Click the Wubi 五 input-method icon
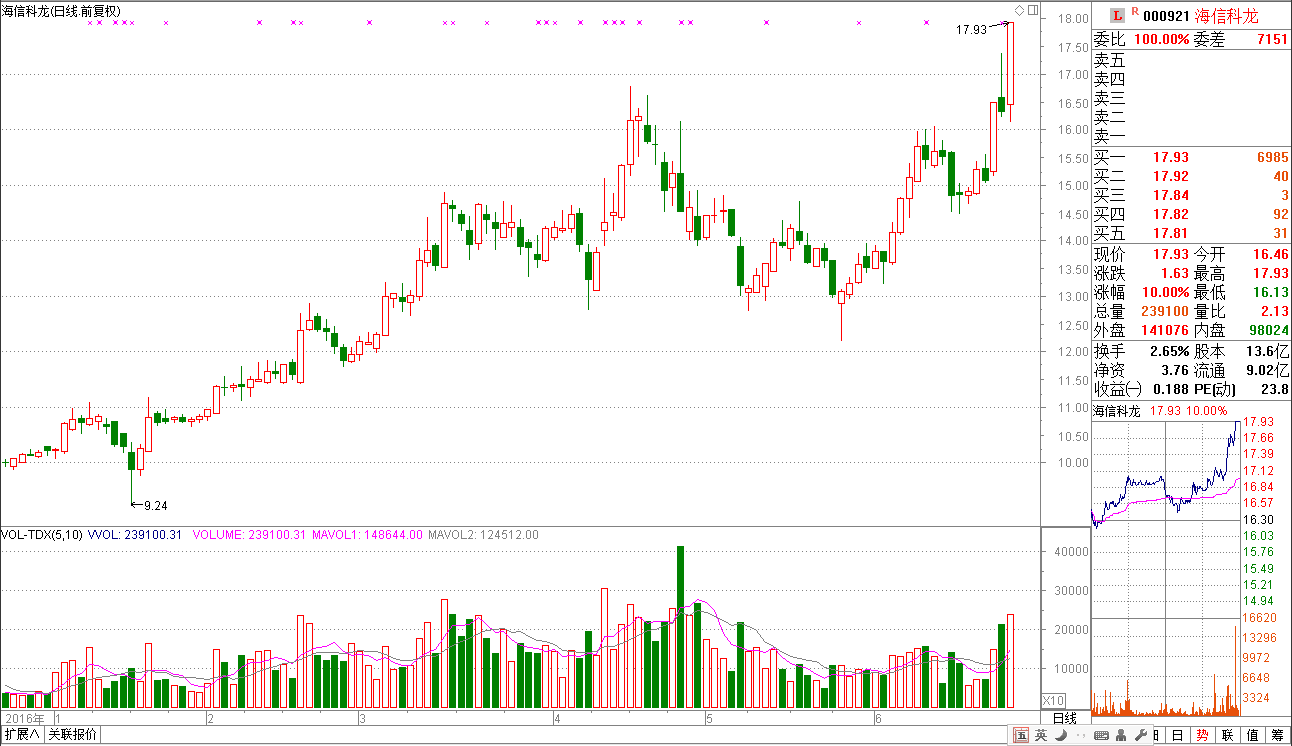The image size is (1292, 746). point(1021,736)
